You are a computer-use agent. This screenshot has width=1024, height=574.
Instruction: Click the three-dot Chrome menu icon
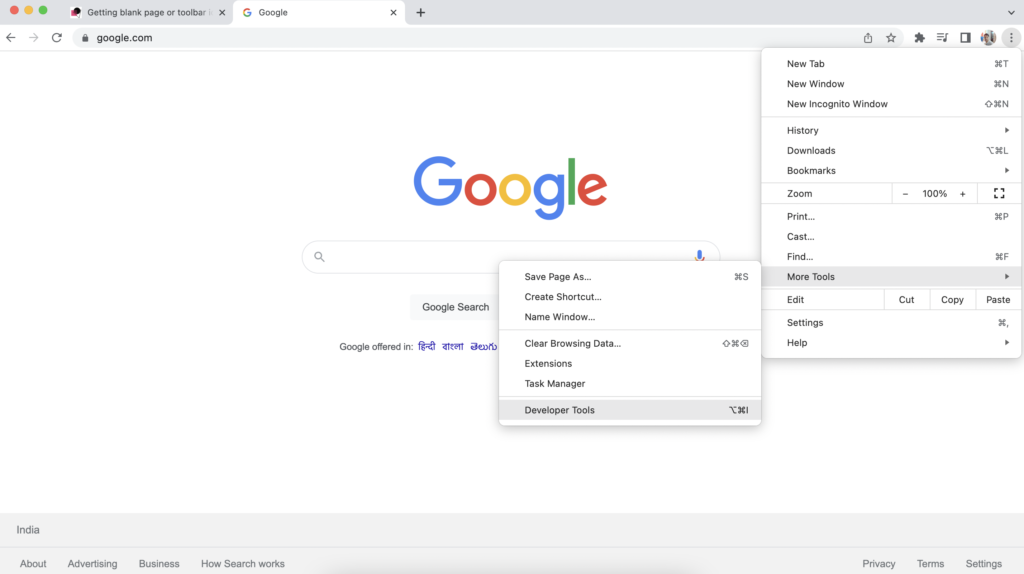pyautogui.click(x=1011, y=38)
